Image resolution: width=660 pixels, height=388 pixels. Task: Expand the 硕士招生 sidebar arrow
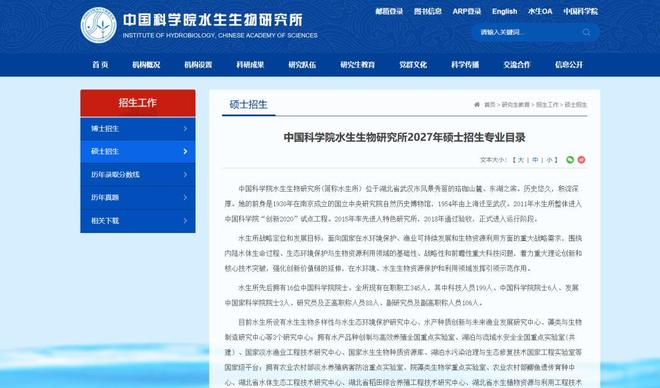[x=185, y=151]
